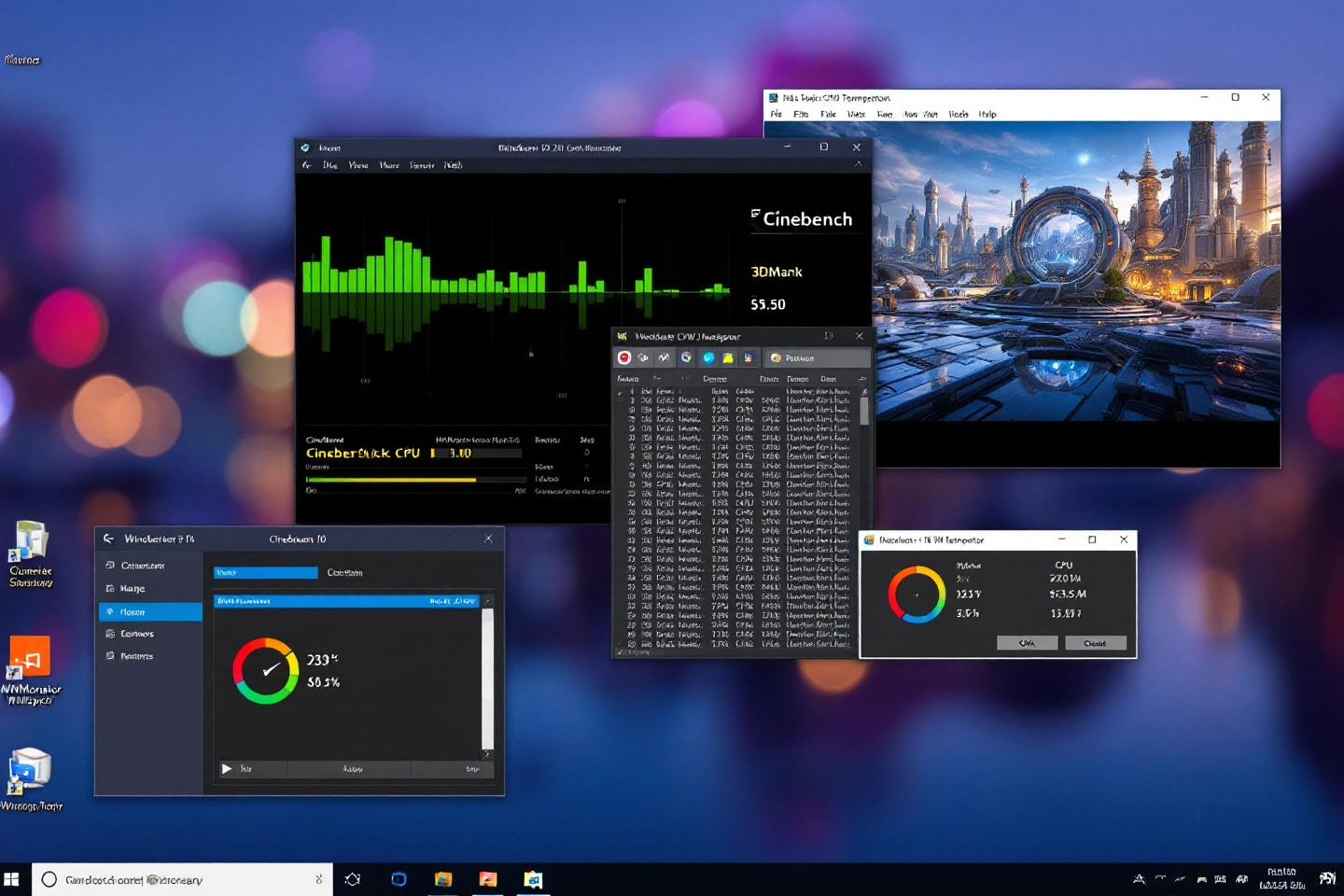Click the blue header row above the gauge
1344x896 pixels.
347,601
